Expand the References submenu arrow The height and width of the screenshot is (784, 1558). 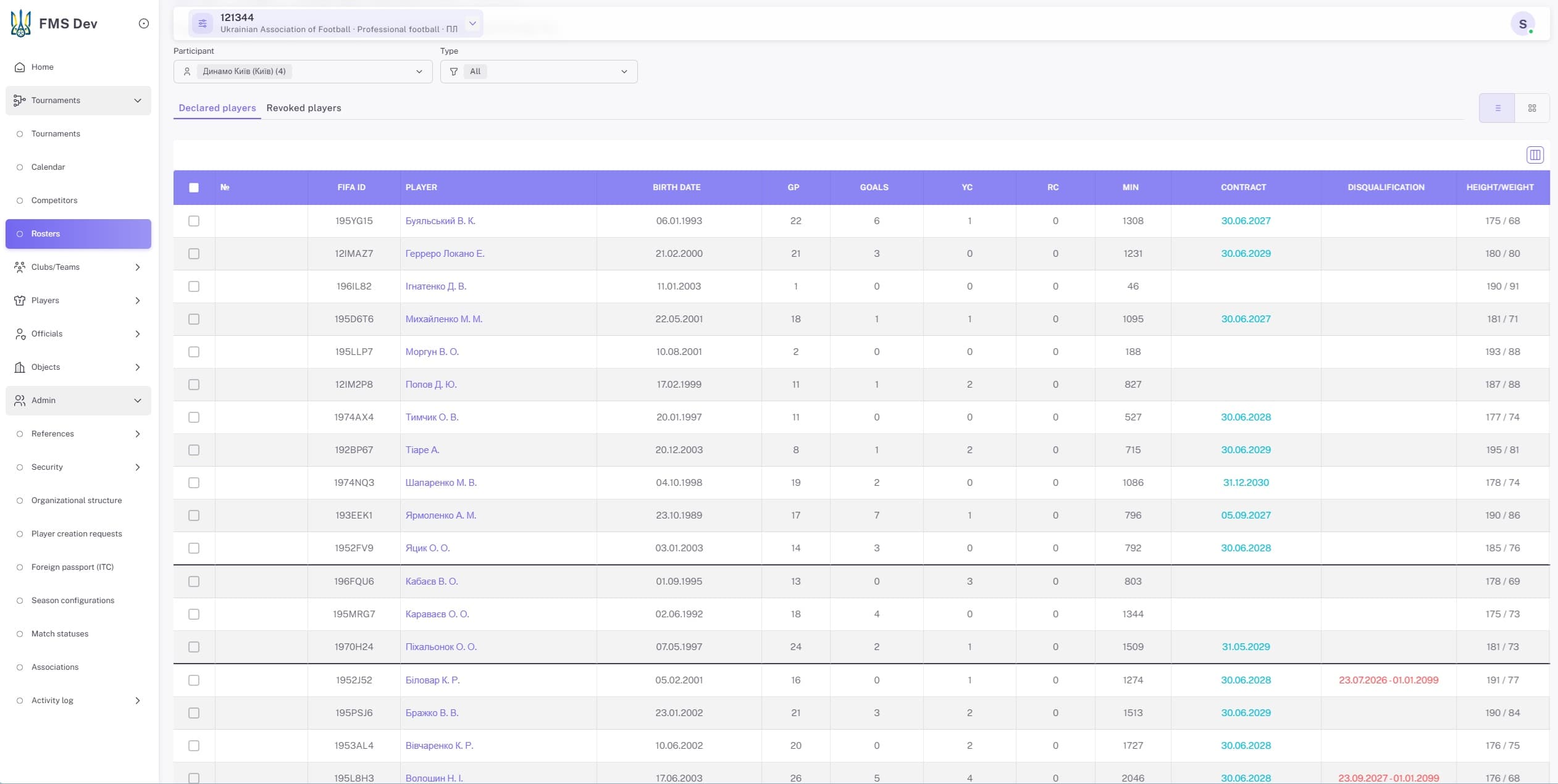(x=138, y=433)
